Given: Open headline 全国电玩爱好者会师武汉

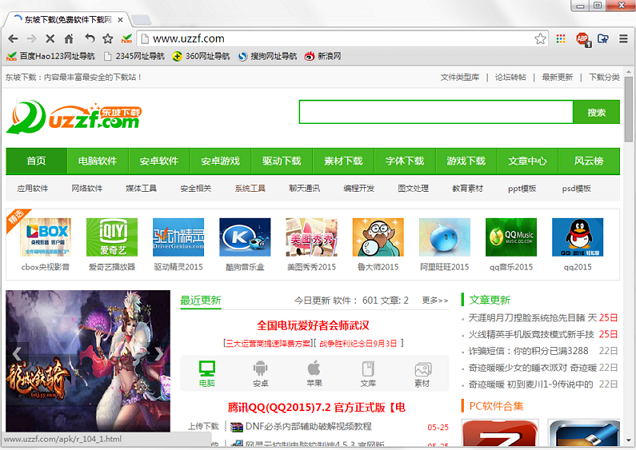Looking at the screenshot, I should pos(313,325).
